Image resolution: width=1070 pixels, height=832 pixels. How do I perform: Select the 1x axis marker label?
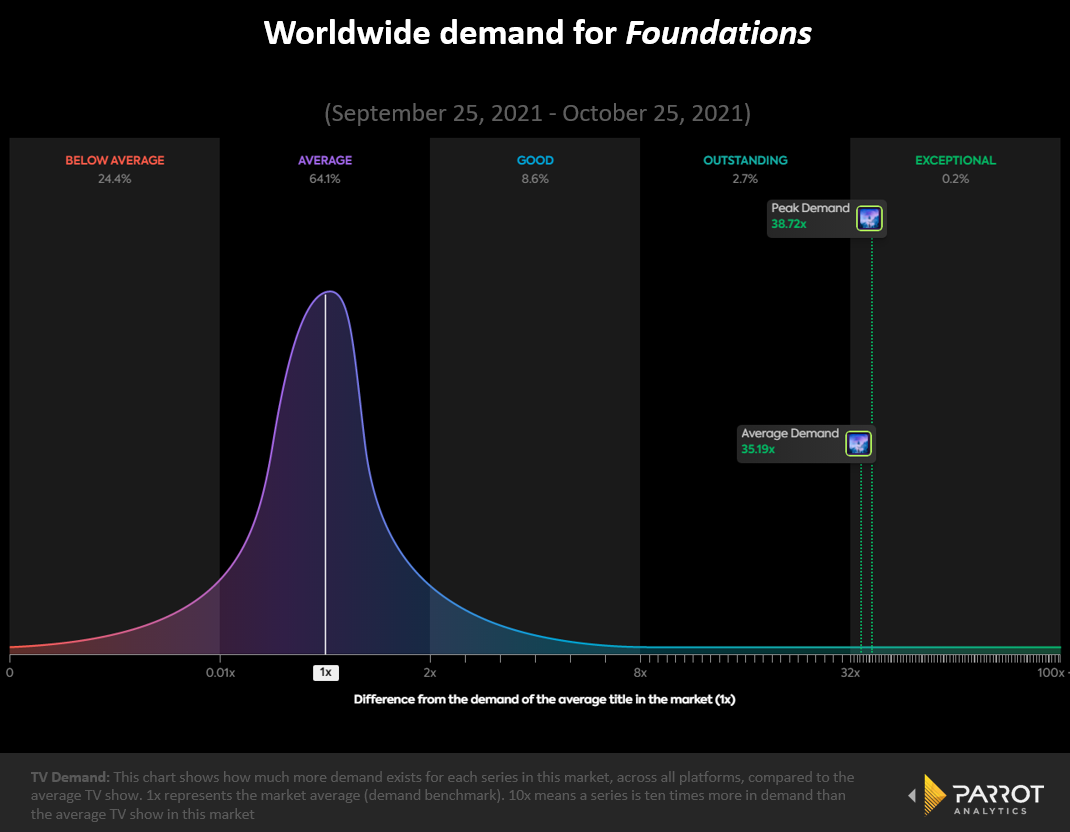pos(326,672)
